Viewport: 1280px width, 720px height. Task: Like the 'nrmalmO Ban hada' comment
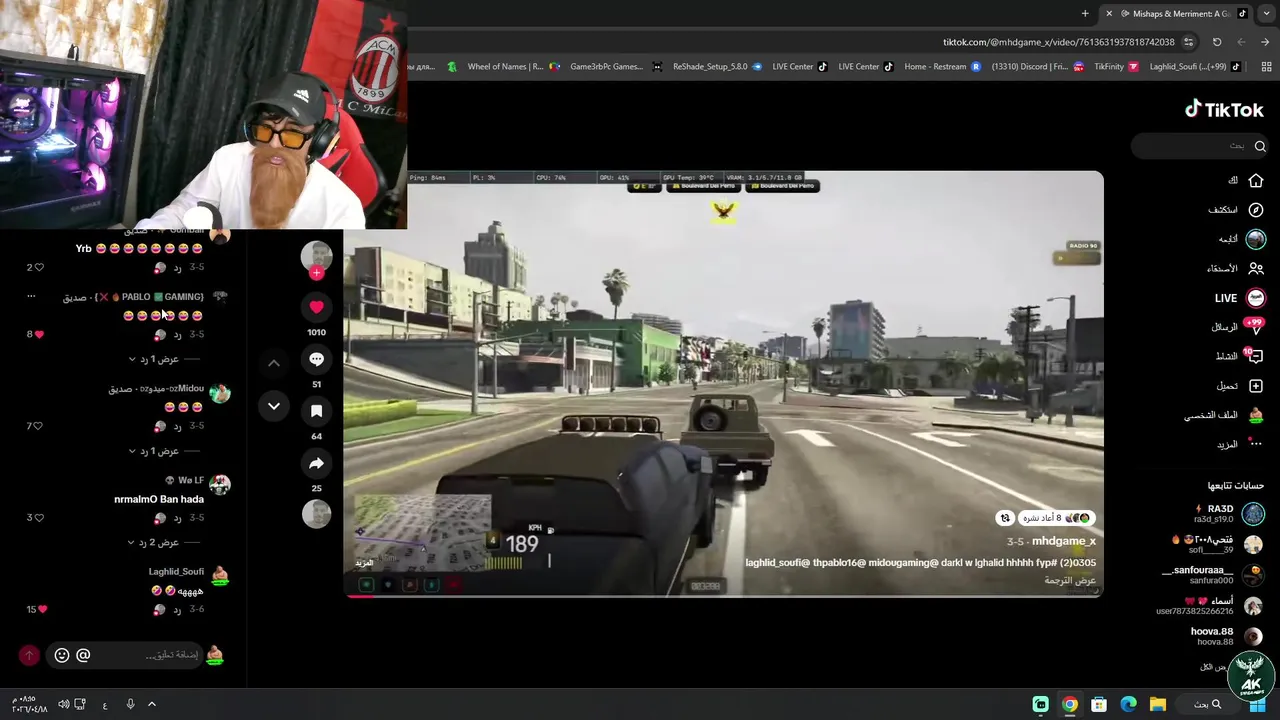click(x=39, y=518)
